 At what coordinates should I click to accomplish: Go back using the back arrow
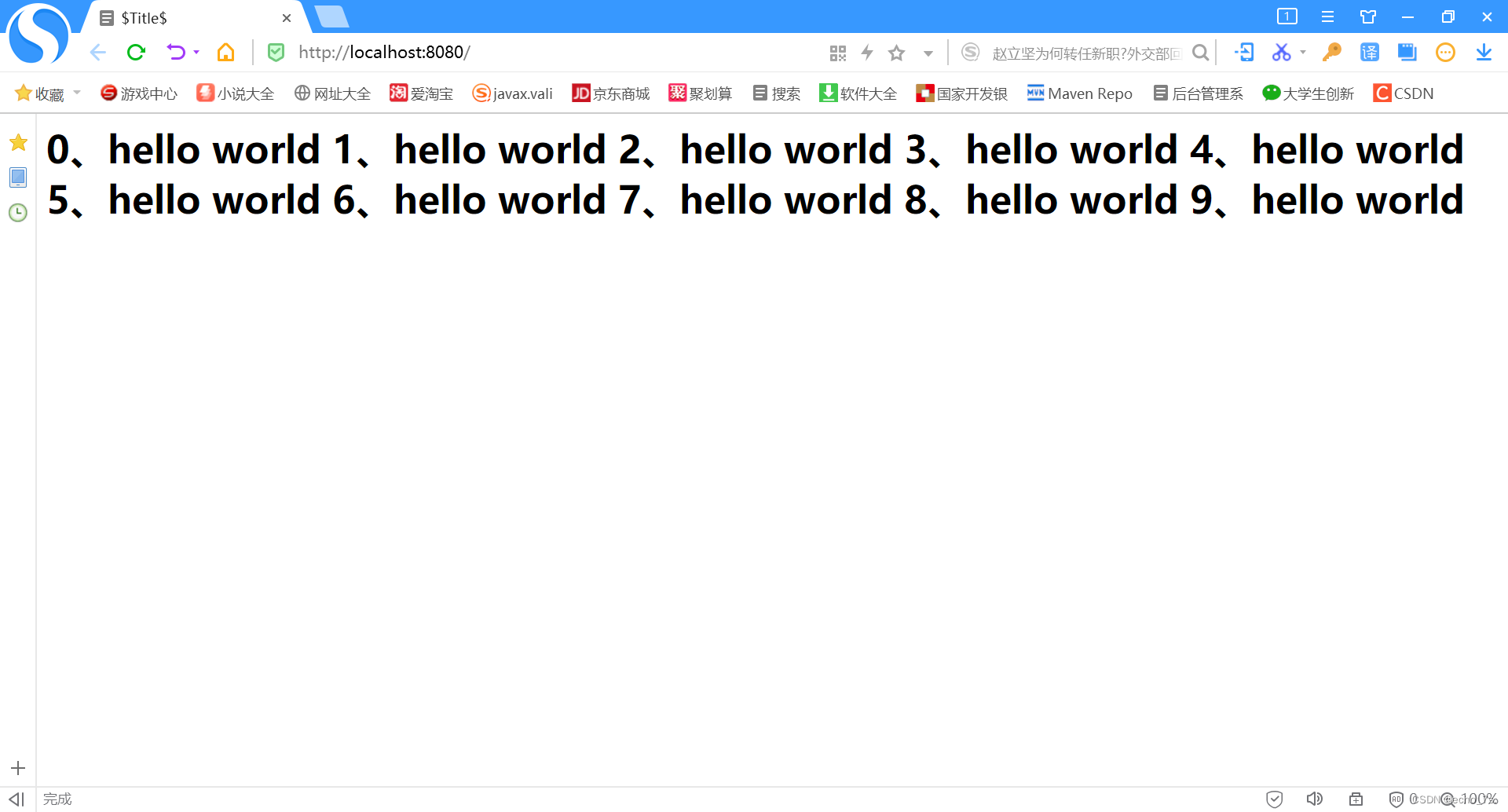97,53
